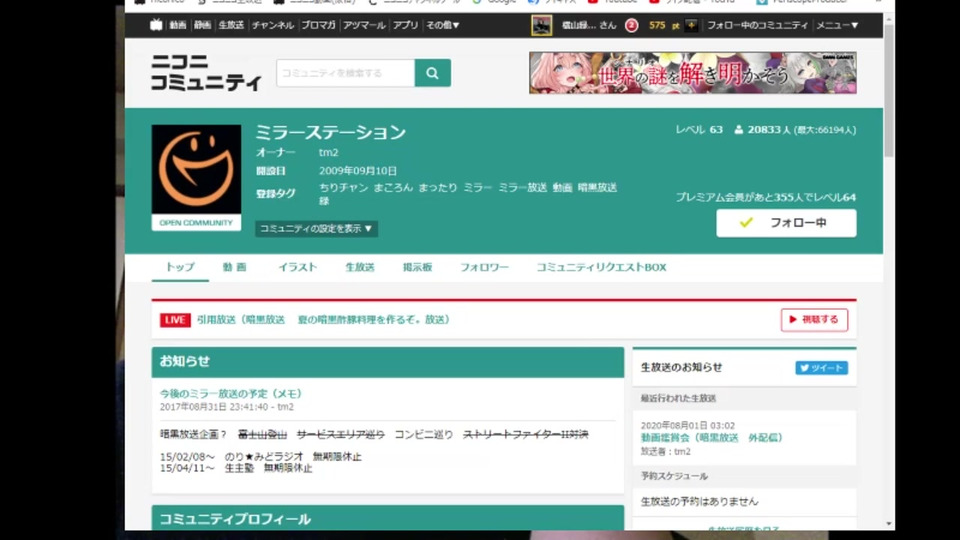Viewport: 960px width, 540px height.
Task: Click the scrollbar down arrow
Action: [x=888, y=524]
